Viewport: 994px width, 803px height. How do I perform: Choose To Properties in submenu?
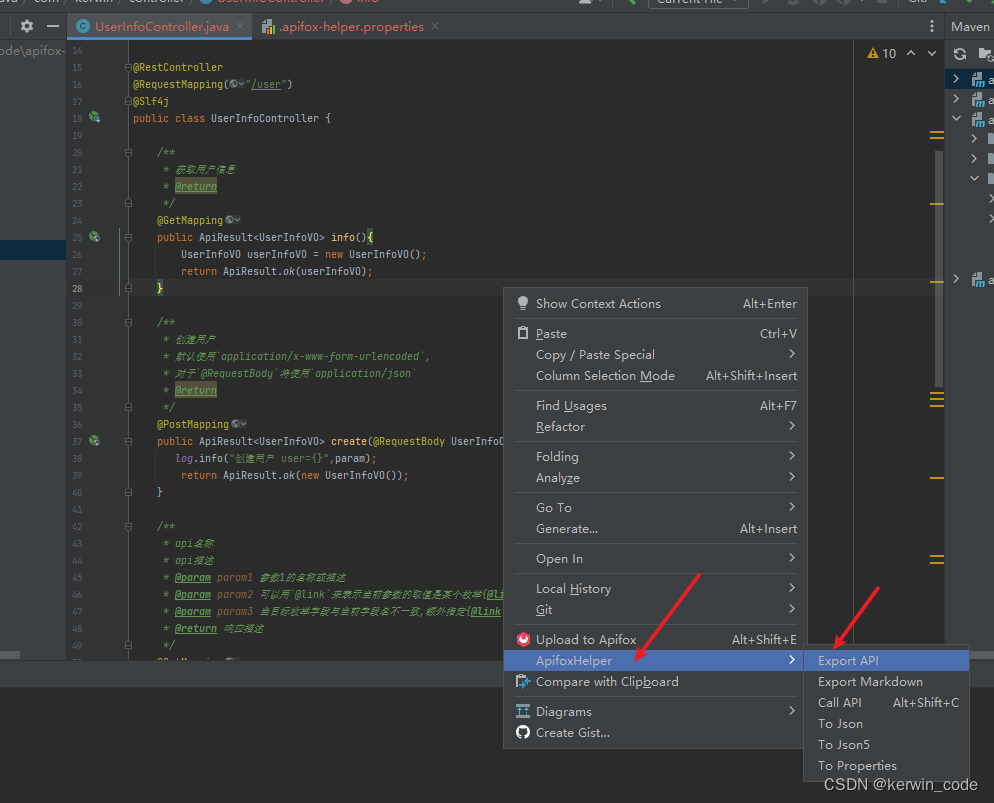886,766
